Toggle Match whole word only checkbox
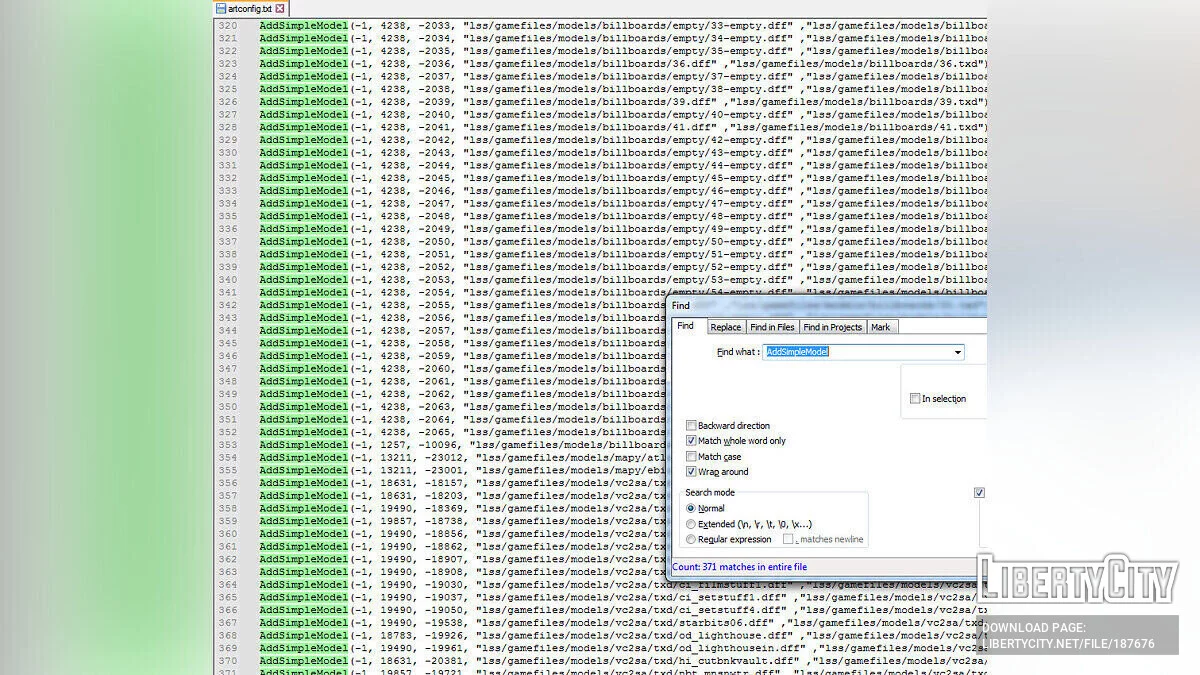This screenshot has height=675, width=1200. click(x=691, y=441)
